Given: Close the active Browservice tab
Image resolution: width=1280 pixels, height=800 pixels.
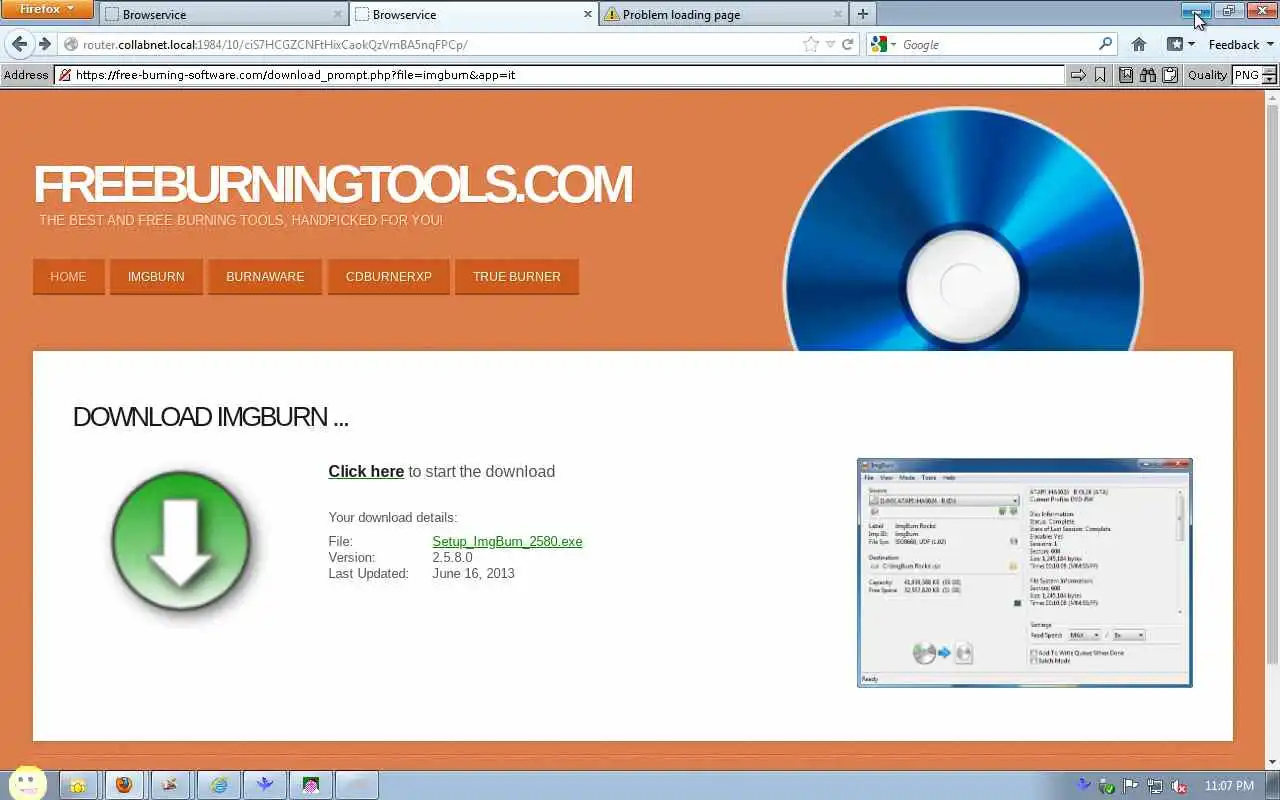Looking at the screenshot, I should [x=588, y=15].
